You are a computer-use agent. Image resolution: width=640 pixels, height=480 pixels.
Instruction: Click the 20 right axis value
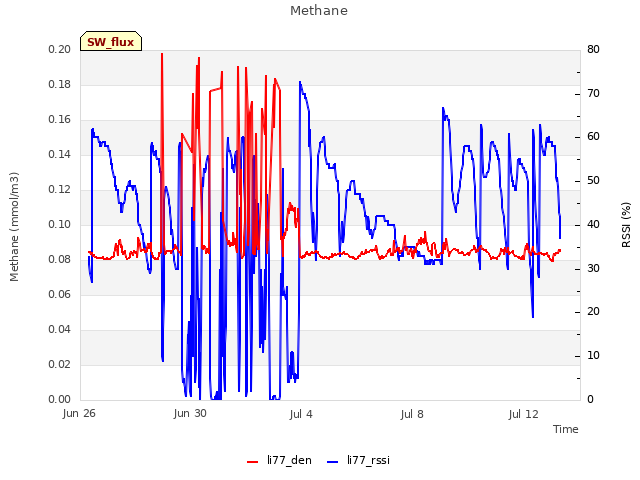[593, 312]
